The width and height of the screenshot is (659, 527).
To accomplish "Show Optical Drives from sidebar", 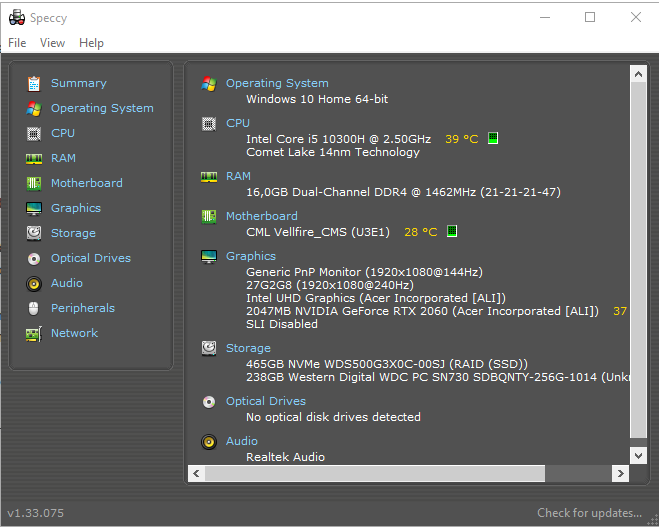I will tap(91, 258).
